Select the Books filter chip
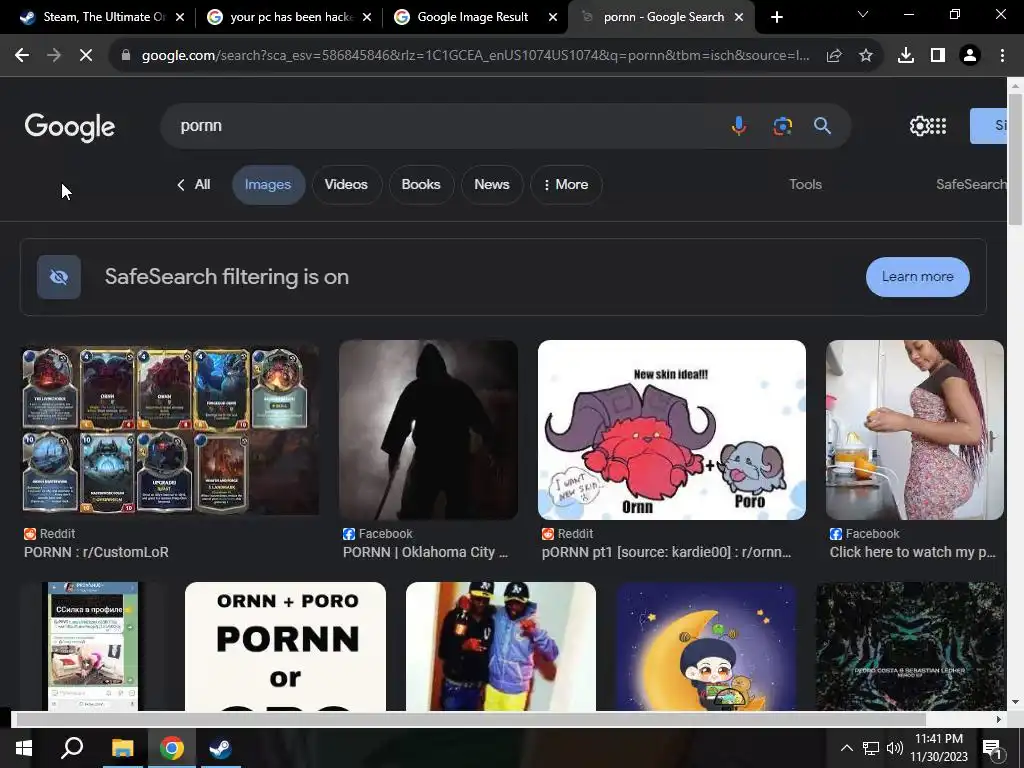 point(421,185)
